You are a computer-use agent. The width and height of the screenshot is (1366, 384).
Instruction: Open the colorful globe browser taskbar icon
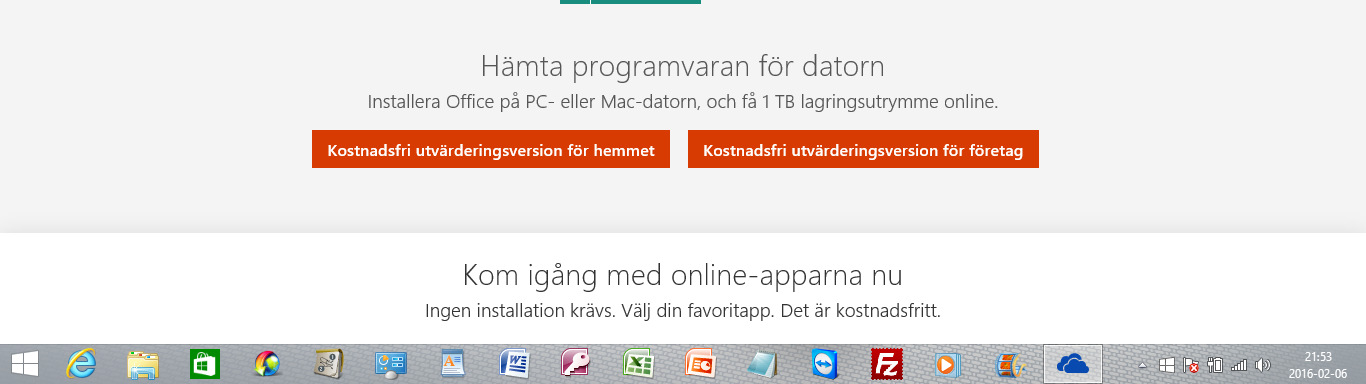(x=267, y=364)
